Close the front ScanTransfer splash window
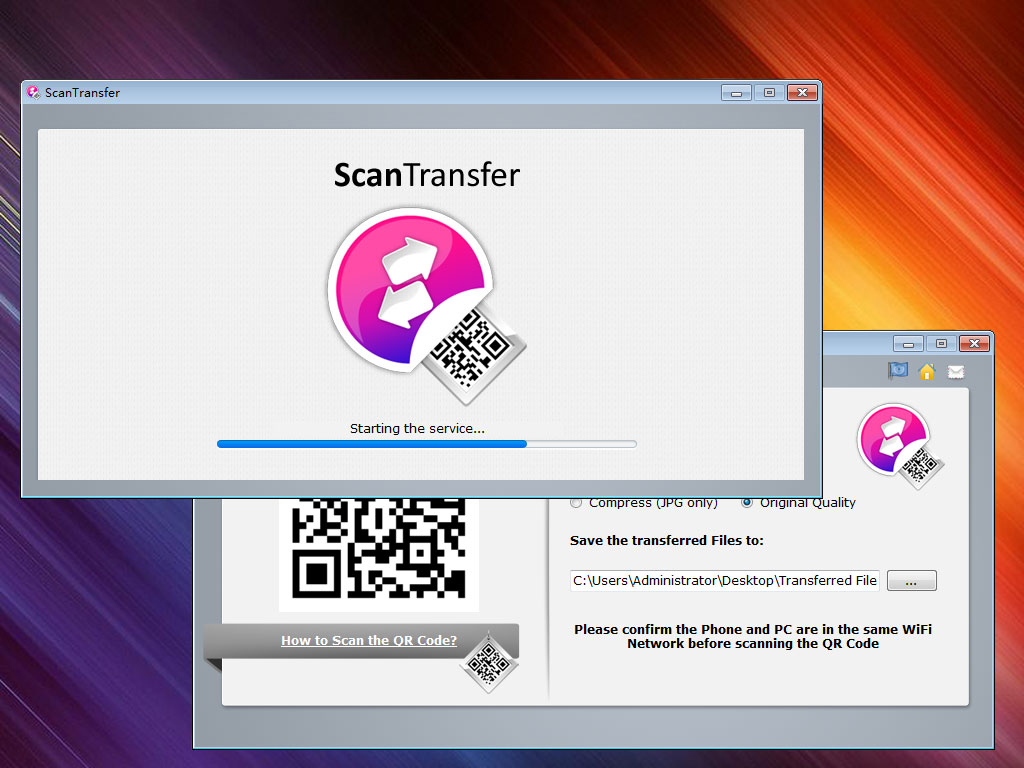Screen dimensions: 1024x768 (x=803, y=93)
